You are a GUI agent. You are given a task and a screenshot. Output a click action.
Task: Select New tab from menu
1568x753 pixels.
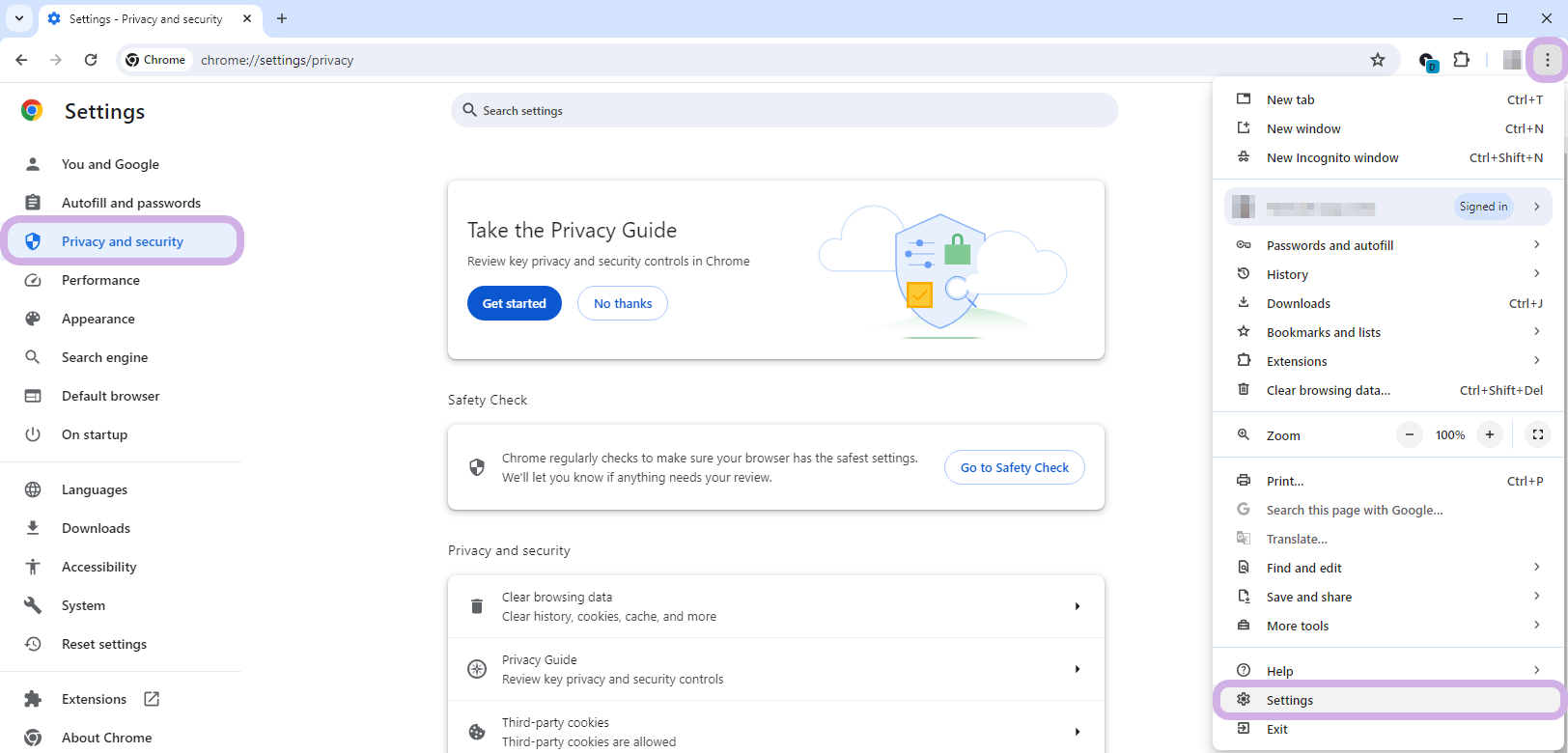[x=1388, y=99]
